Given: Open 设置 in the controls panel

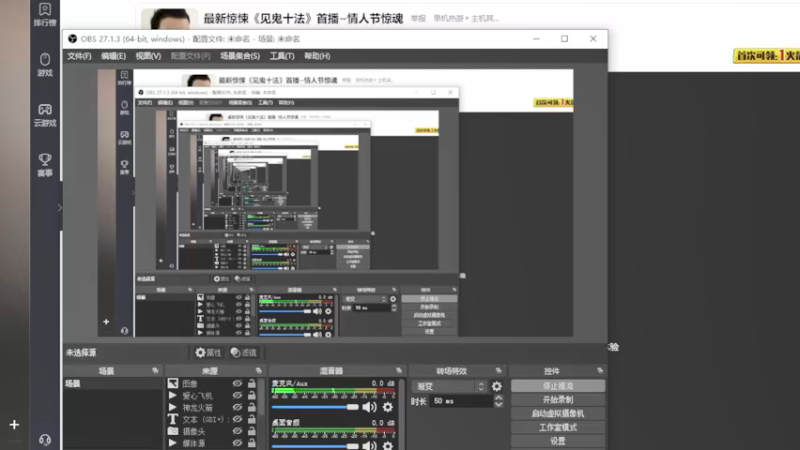Looking at the screenshot, I should 558,441.
